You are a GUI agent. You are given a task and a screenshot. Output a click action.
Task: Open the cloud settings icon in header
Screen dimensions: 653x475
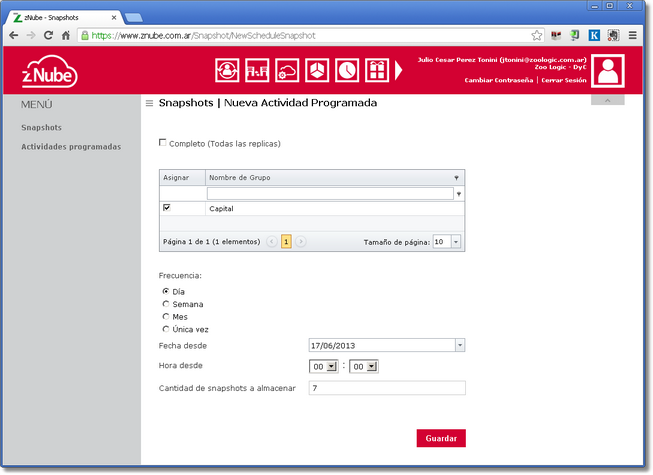pyautogui.click(x=287, y=70)
